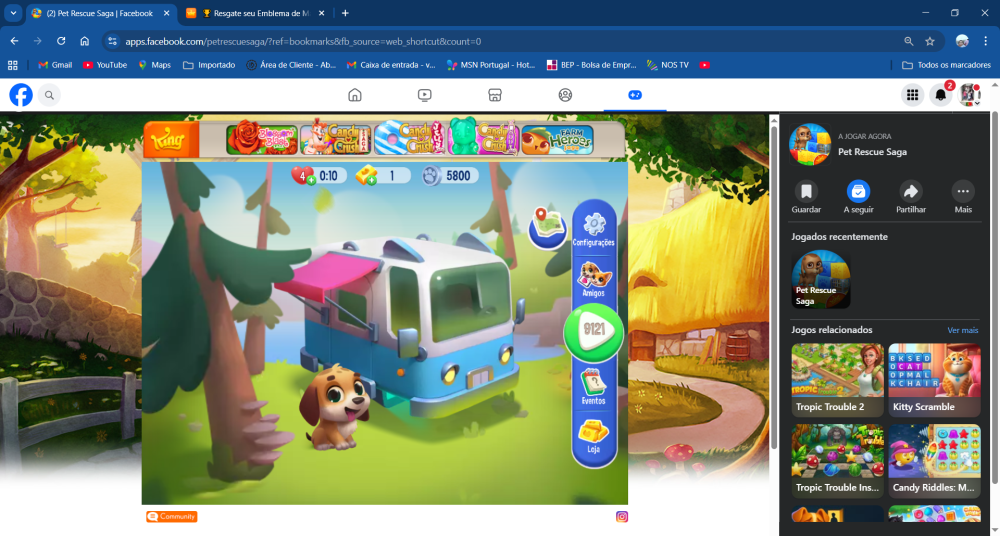
Task: Open NOS TV bookmark
Action: coord(667,65)
